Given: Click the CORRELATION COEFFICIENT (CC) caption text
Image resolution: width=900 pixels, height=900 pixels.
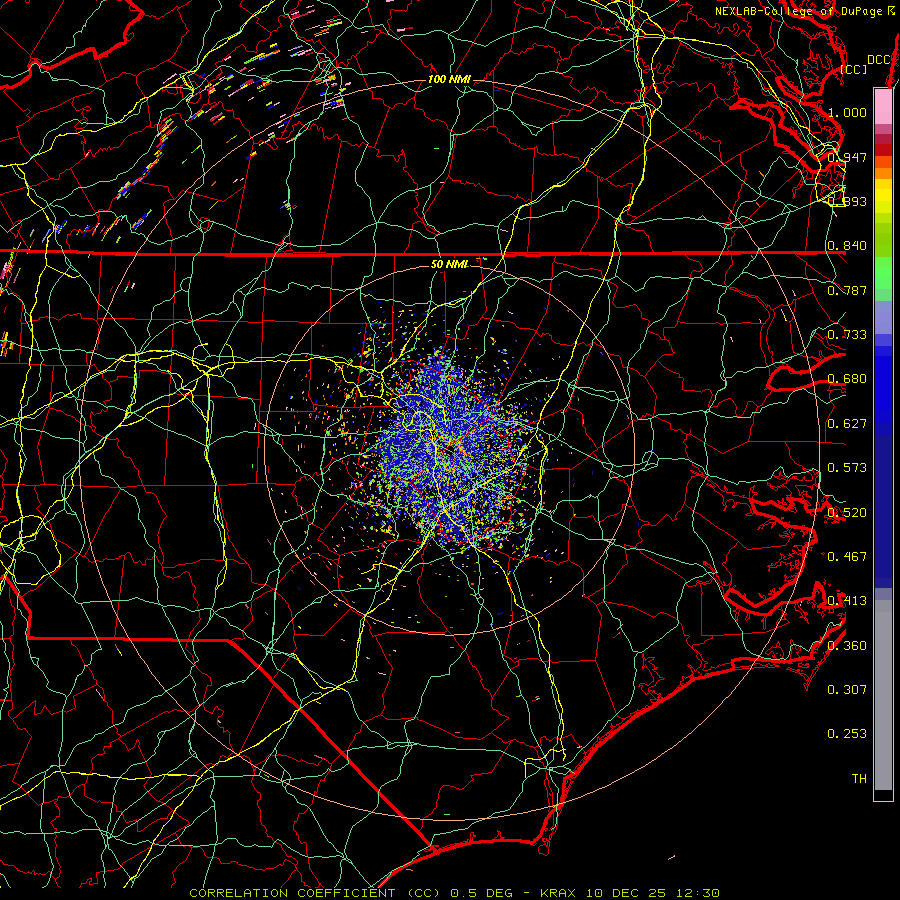Looking at the screenshot, I should (x=315, y=893).
